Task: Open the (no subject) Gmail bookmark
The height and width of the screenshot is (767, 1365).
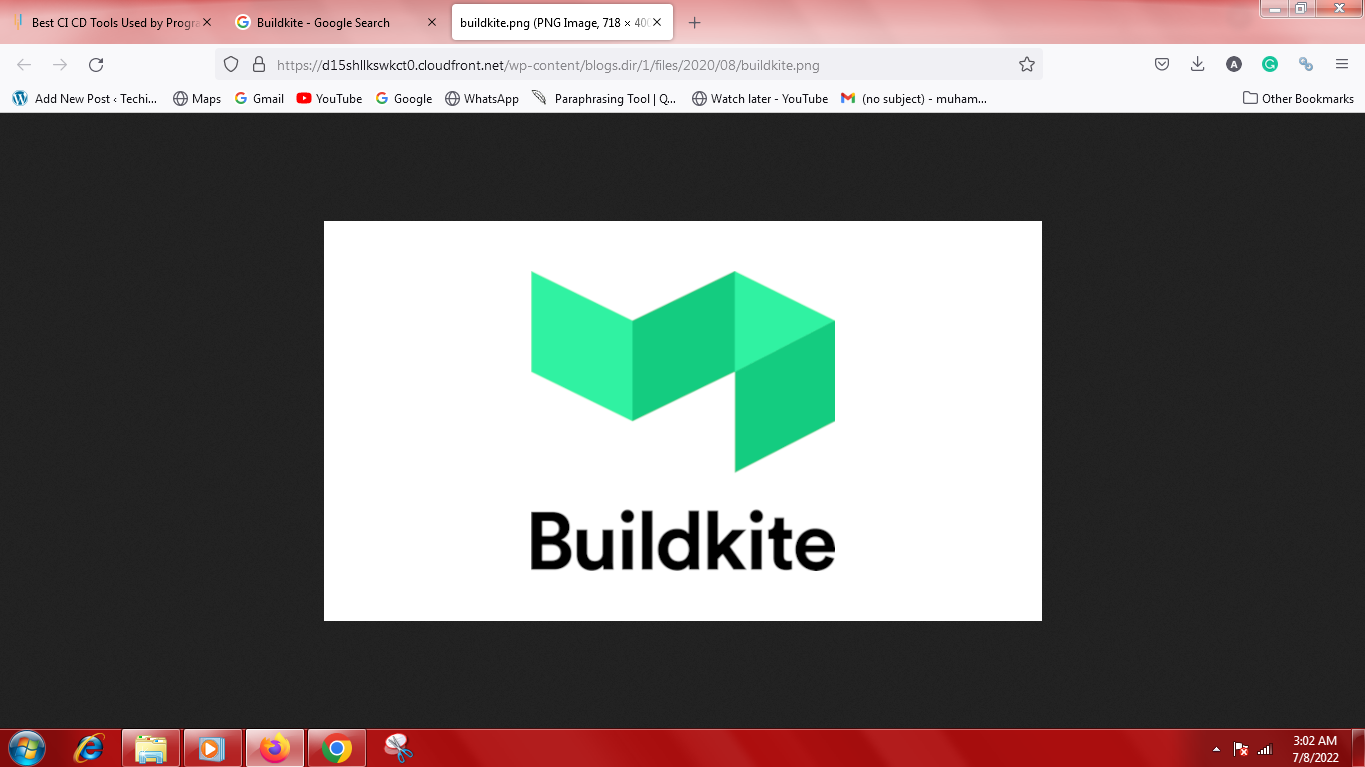Action: (x=914, y=99)
